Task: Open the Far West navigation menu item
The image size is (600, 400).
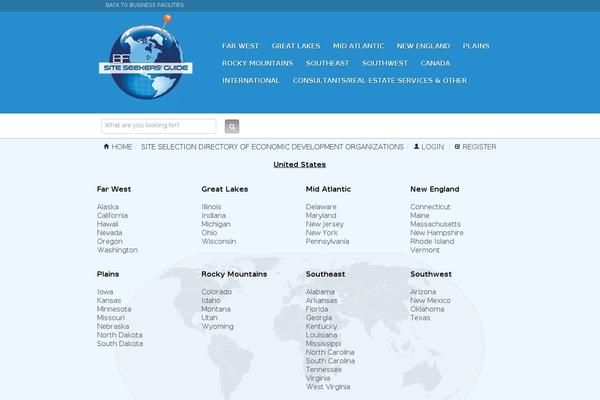Action: [240, 46]
